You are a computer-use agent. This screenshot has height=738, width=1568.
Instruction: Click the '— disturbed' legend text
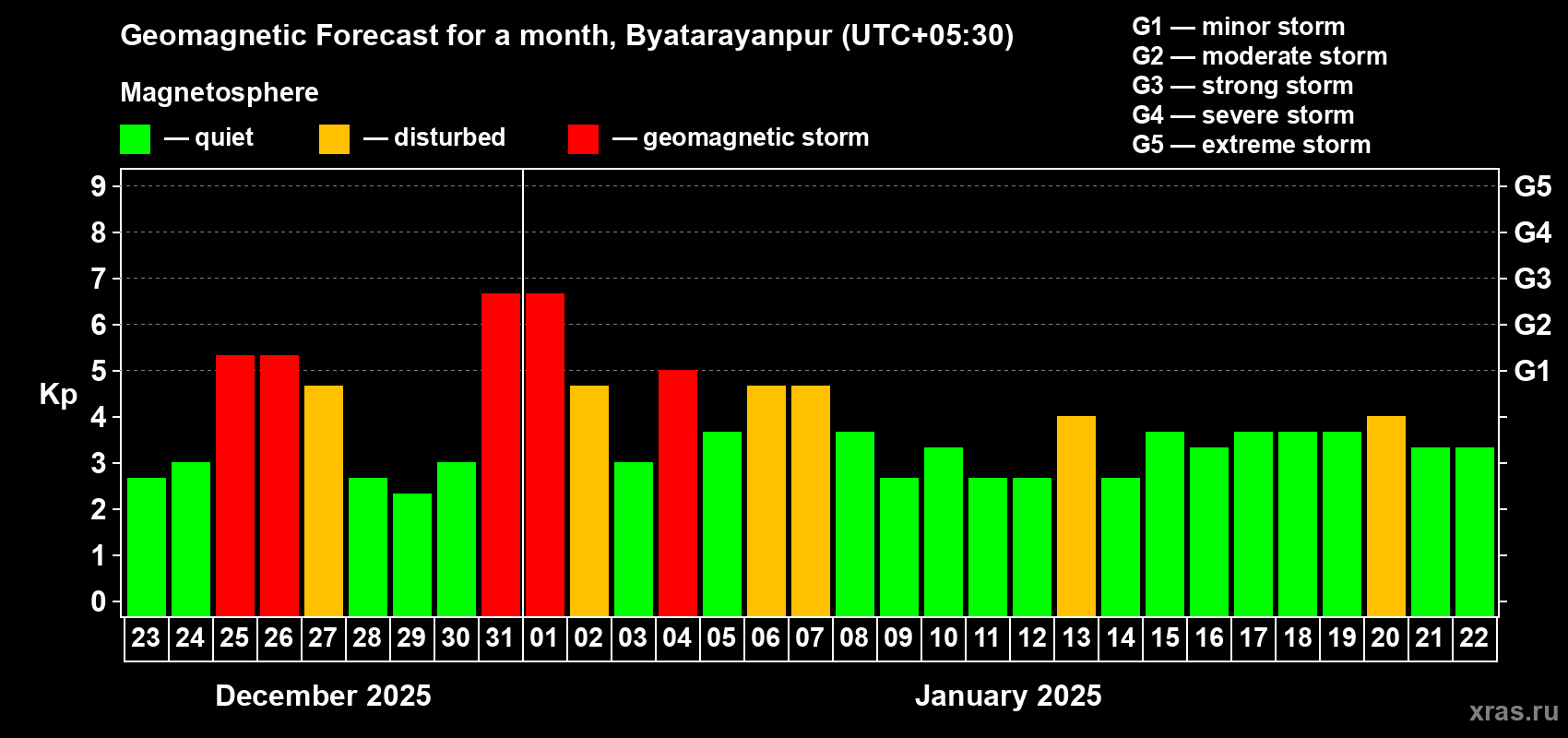tap(434, 138)
